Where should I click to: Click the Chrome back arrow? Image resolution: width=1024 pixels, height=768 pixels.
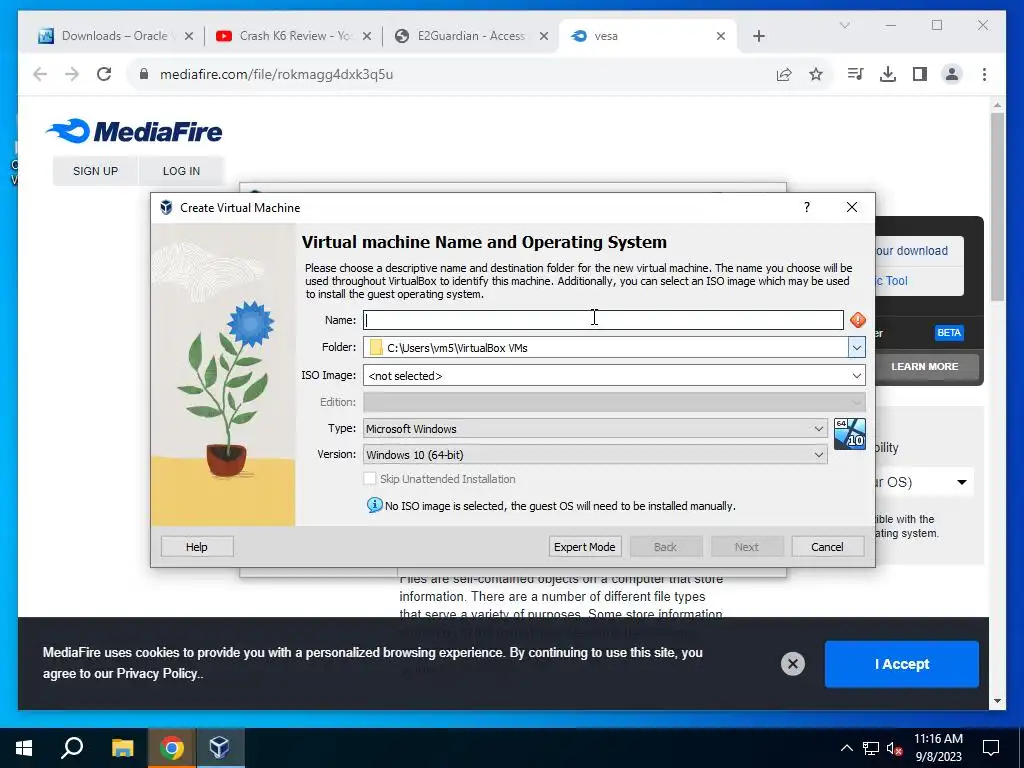click(40, 74)
